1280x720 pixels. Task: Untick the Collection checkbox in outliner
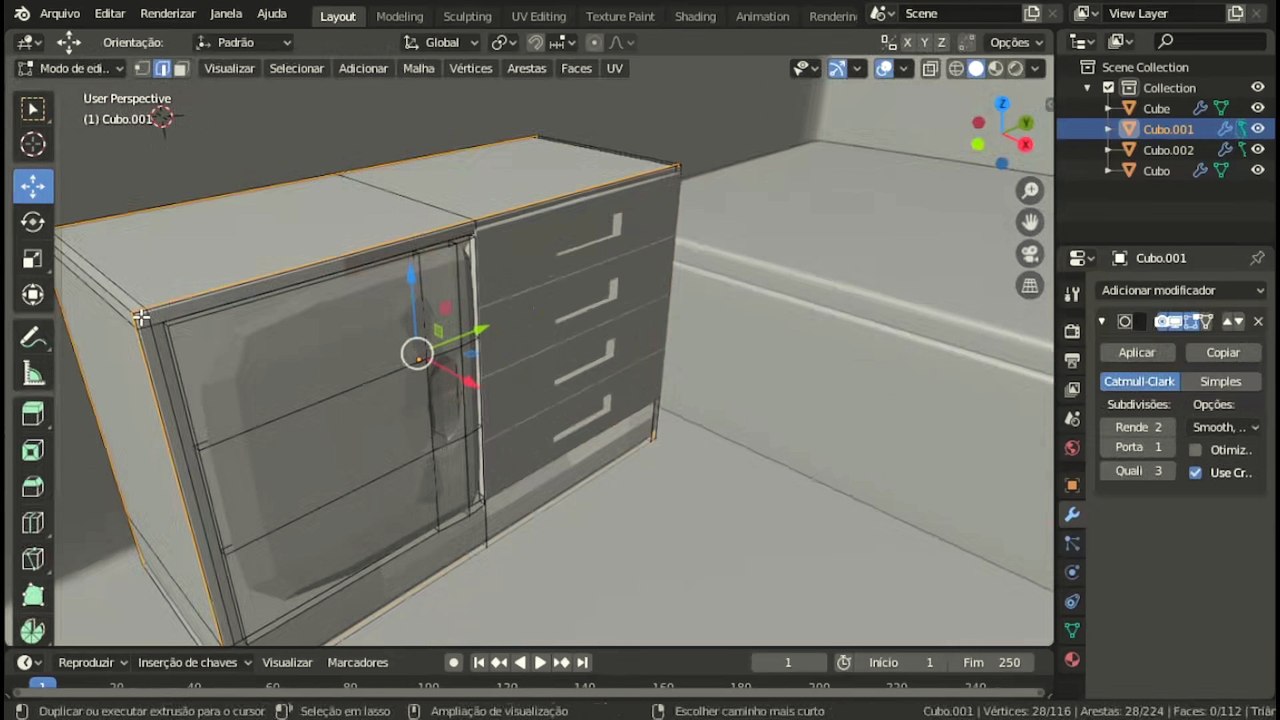tap(1108, 88)
